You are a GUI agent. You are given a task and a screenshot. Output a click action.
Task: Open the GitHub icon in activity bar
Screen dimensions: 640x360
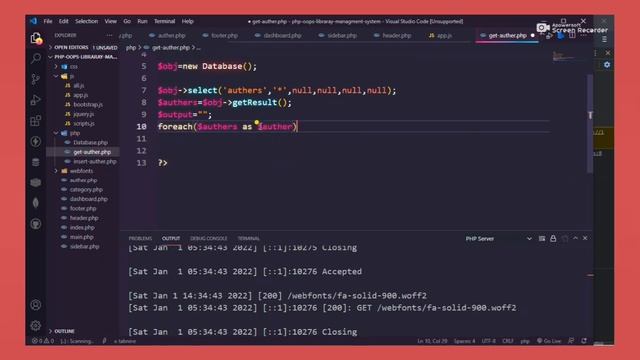coord(36,224)
